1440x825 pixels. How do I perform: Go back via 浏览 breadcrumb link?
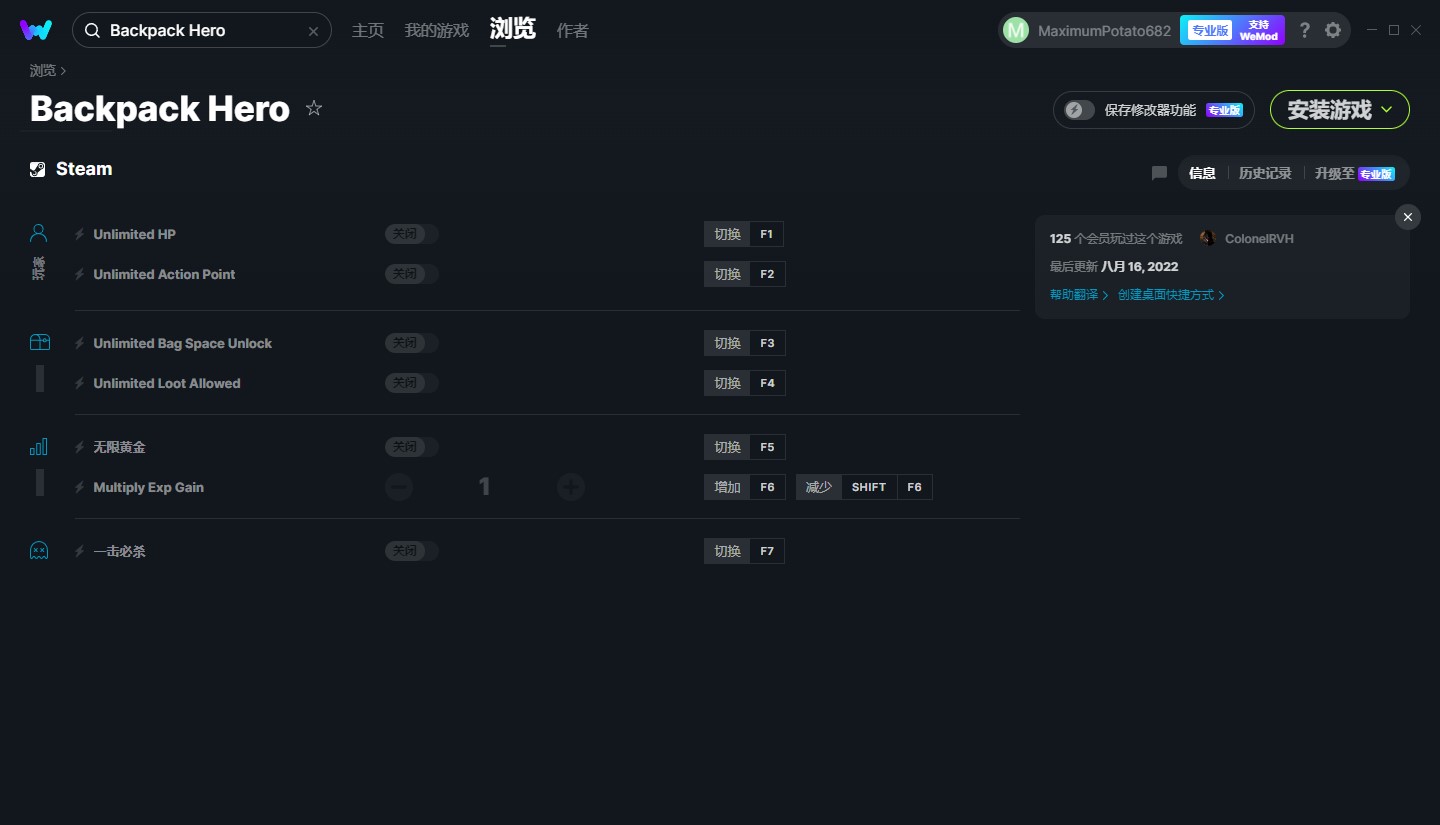coord(43,70)
